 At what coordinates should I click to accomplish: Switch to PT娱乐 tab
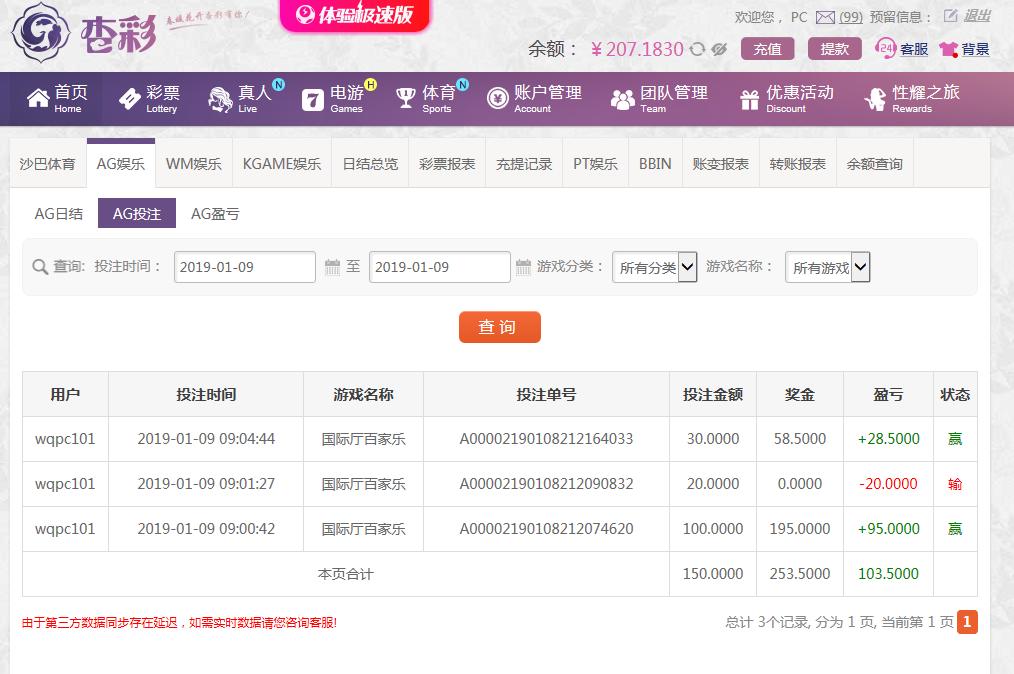tap(596, 164)
